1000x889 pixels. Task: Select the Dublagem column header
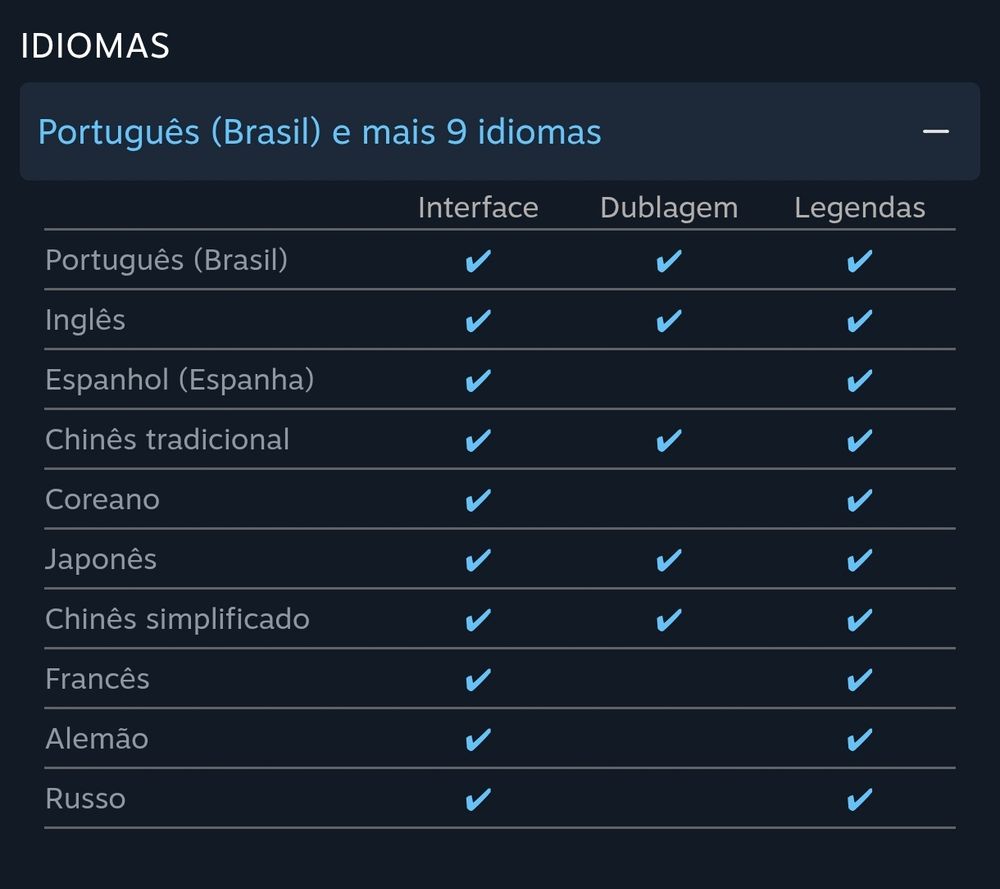pyautogui.click(x=669, y=208)
